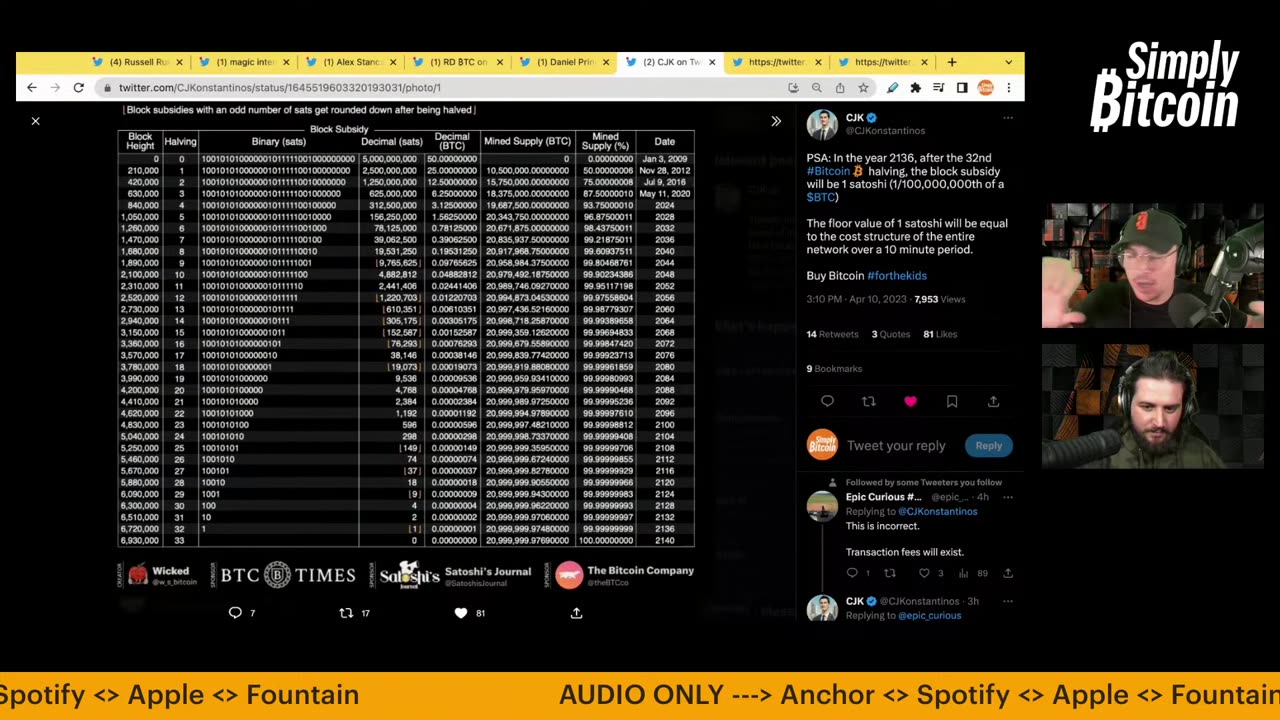This screenshot has width=1280, height=720.
Task: Switch to the (4) Russell tab
Action: point(138,62)
